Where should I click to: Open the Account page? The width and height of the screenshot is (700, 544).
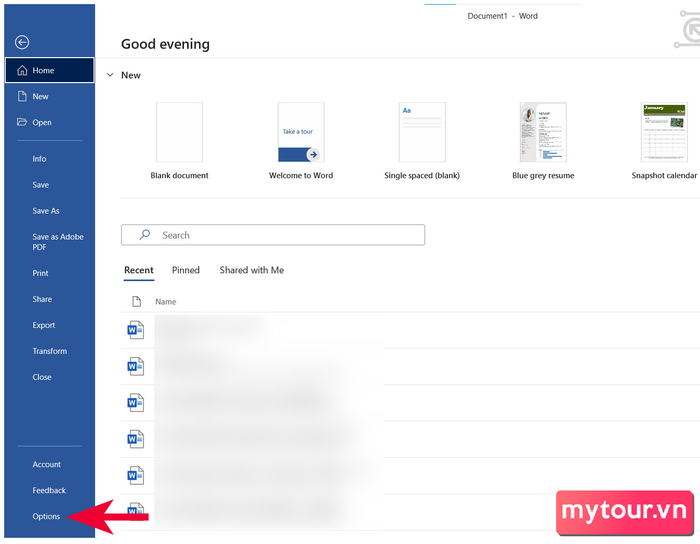46,465
